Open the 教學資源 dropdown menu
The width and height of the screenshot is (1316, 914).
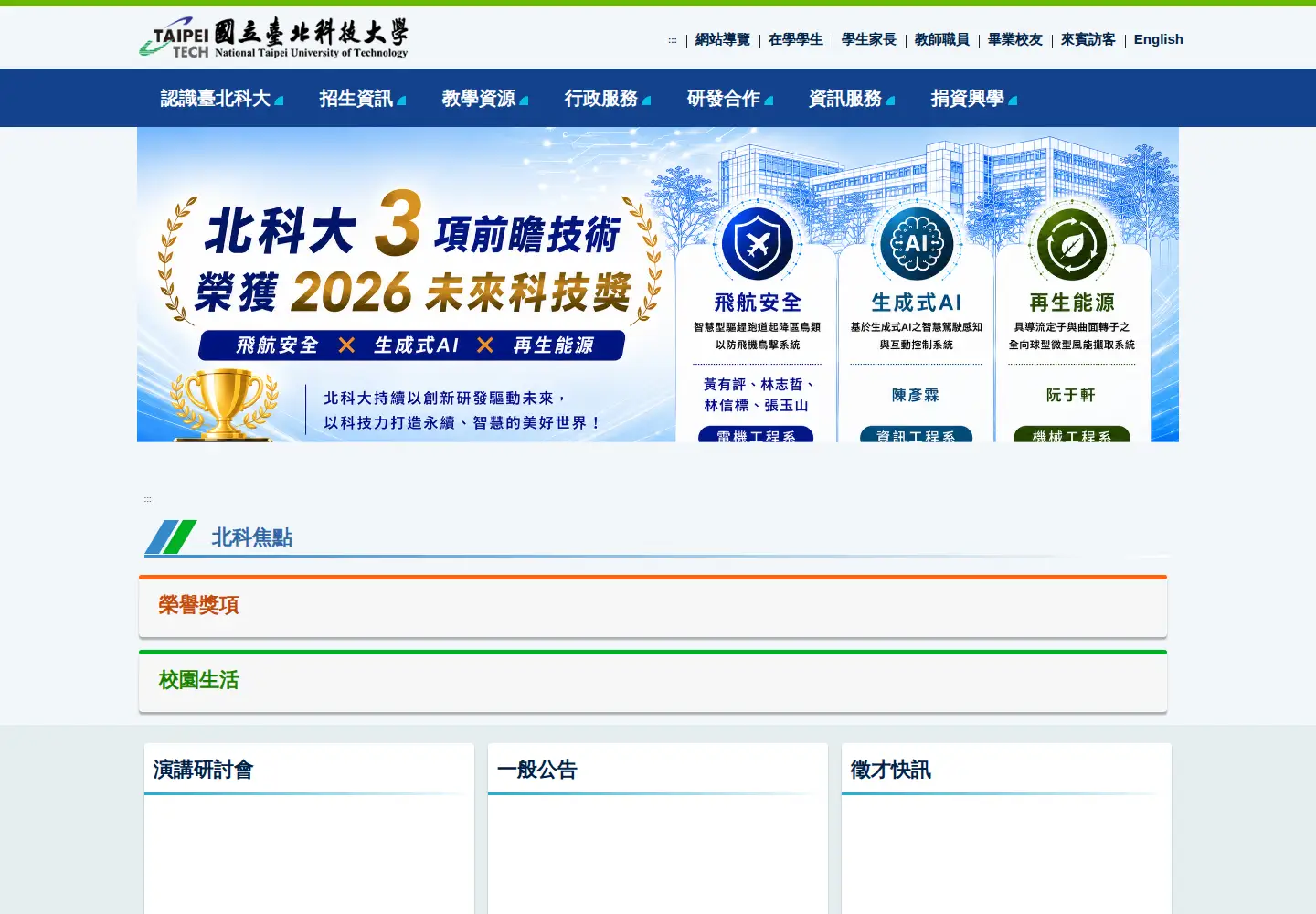click(x=484, y=98)
